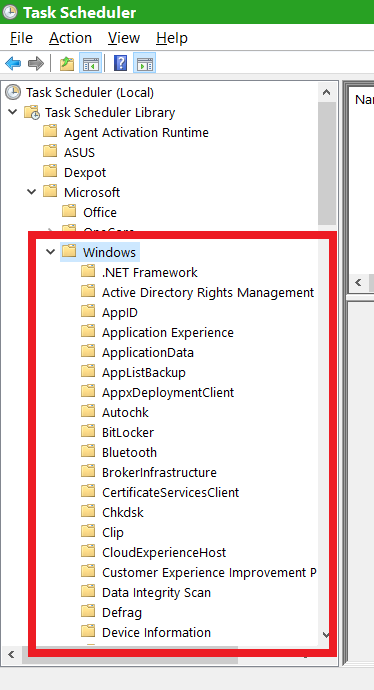This screenshot has width=374, height=690.
Task: Click tree pane horizontal scroll left arrow
Action: pyautogui.click(x=11, y=654)
